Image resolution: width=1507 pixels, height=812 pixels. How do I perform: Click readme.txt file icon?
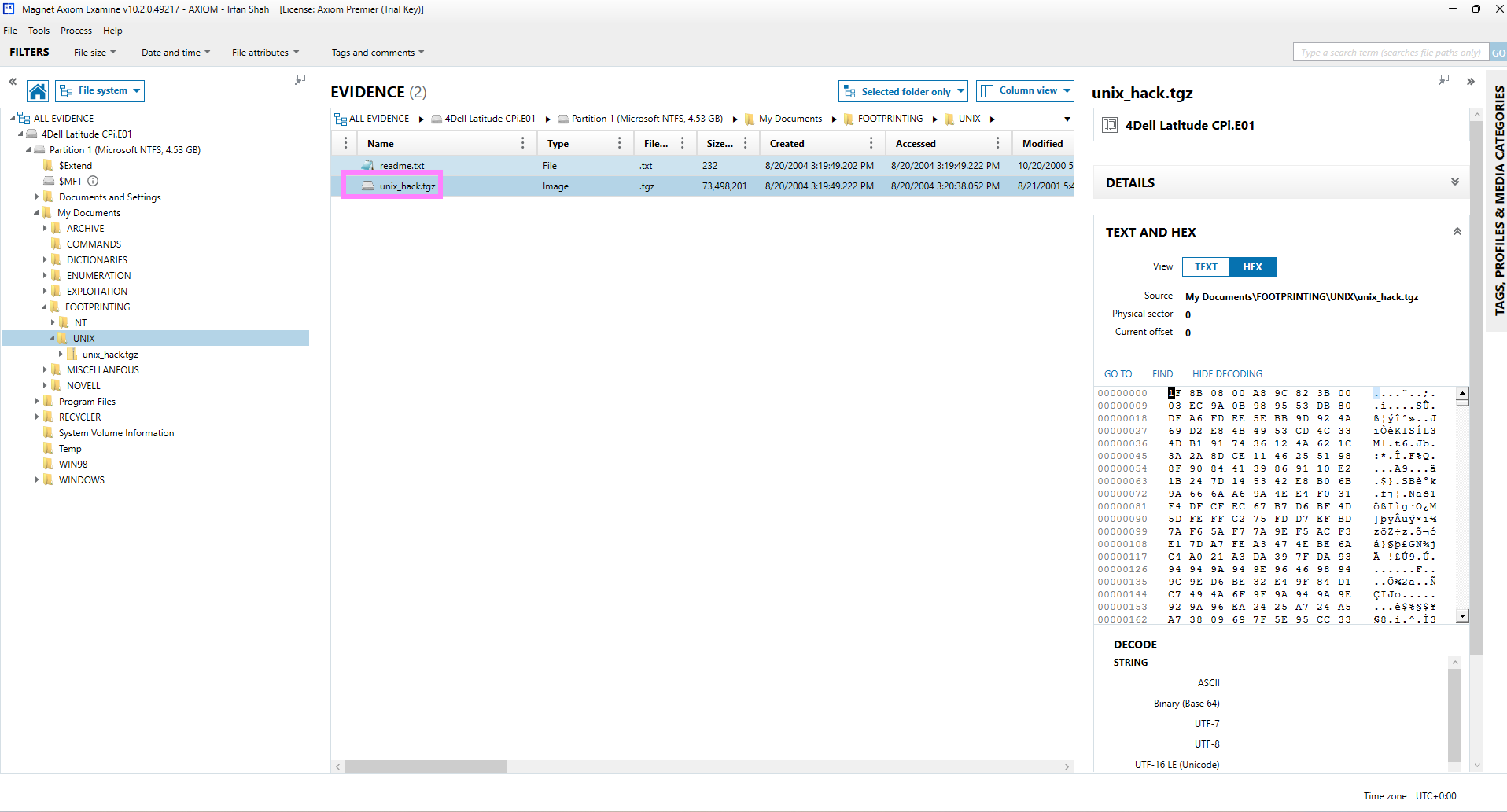[x=367, y=165]
